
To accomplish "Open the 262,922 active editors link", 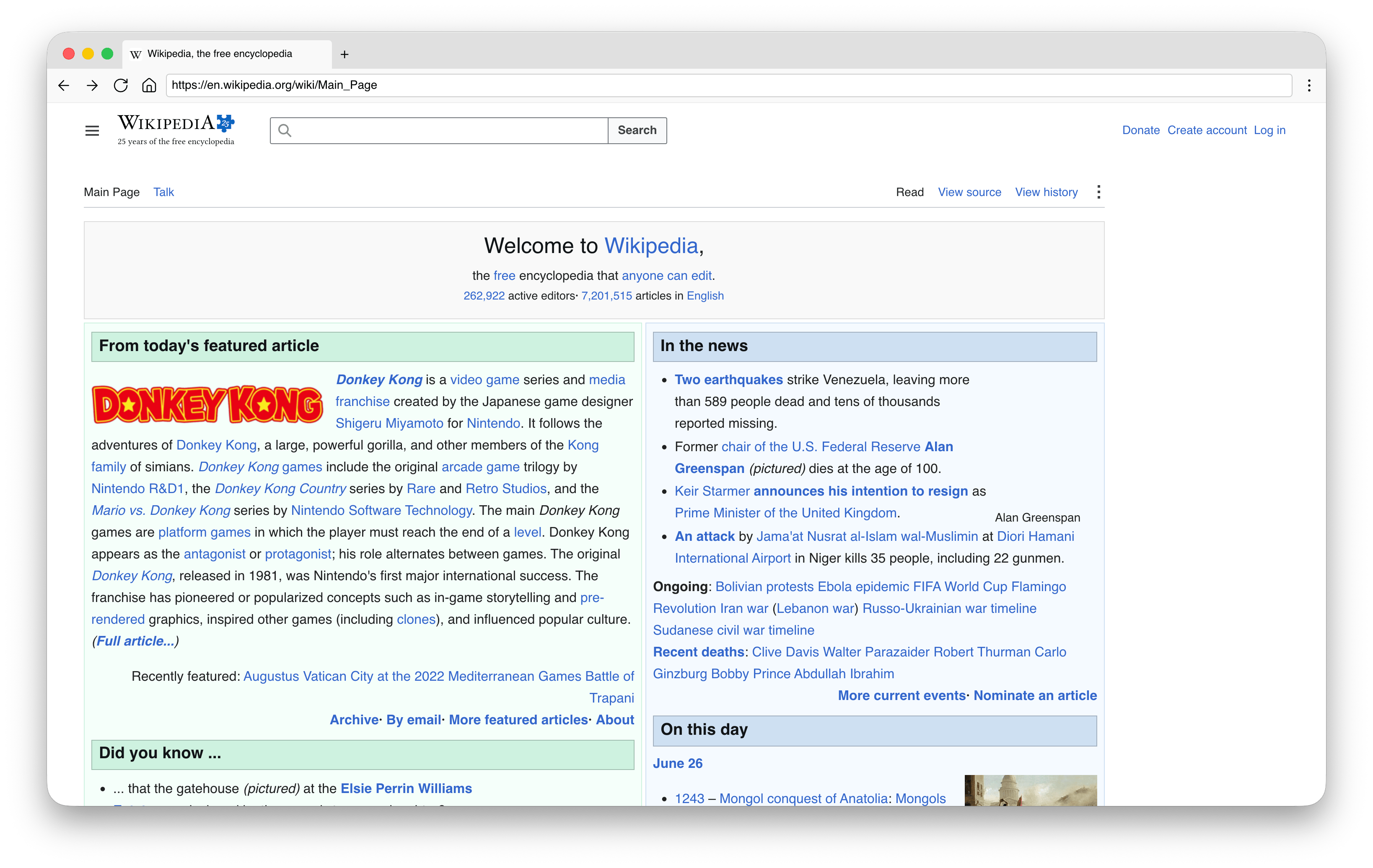I will pos(484,296).
